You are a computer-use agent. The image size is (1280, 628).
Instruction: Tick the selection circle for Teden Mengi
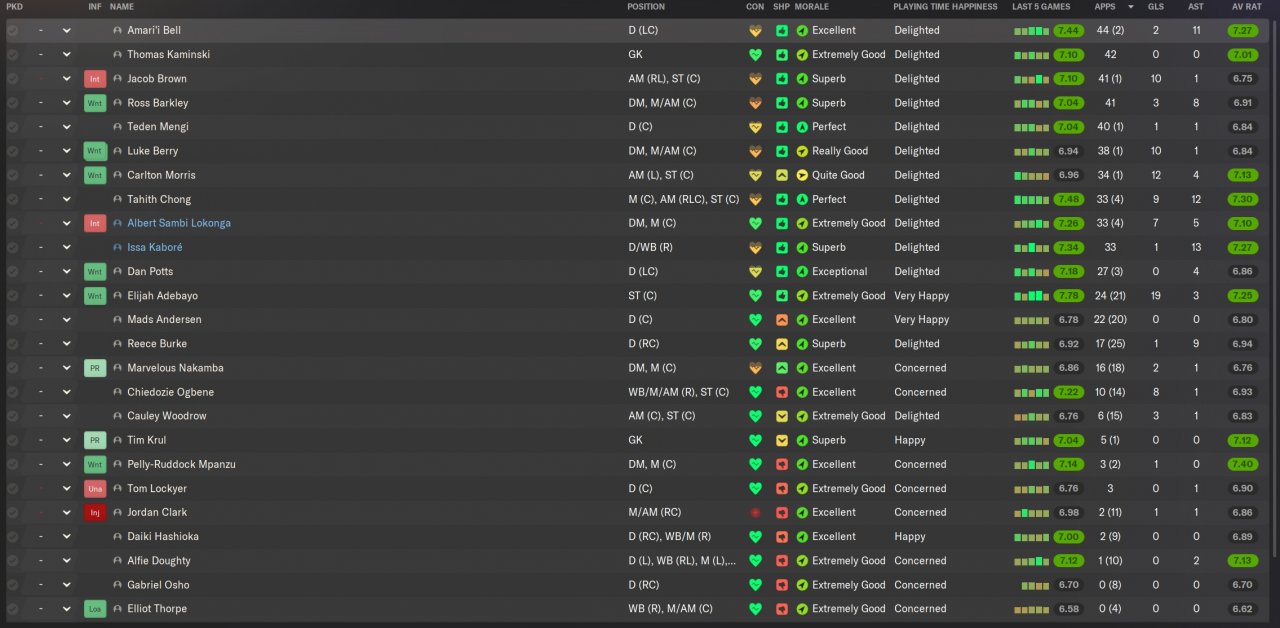click(x=12, y=127)
